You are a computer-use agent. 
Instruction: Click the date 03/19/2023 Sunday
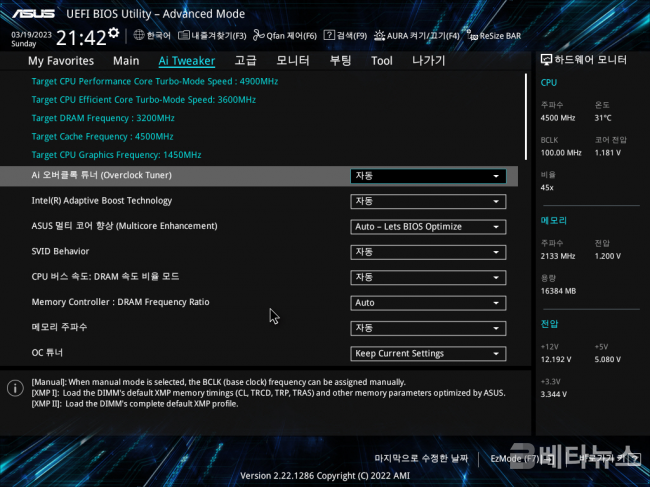coord(32,39)
